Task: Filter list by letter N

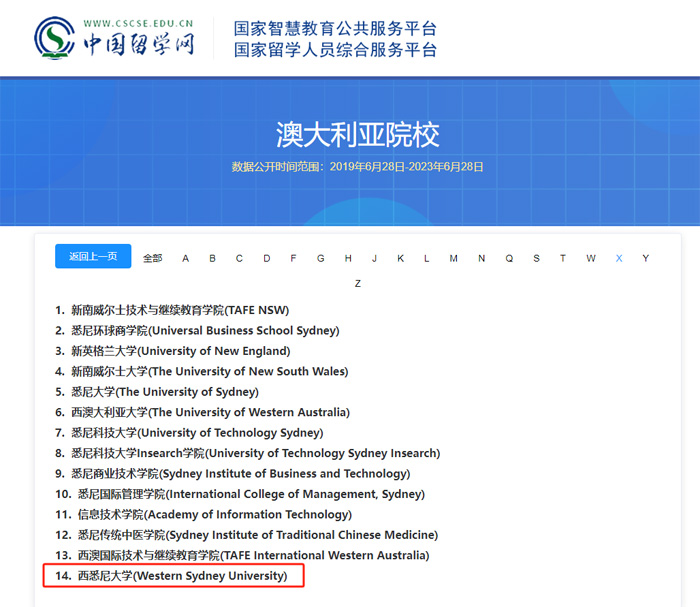Action: click(482, 258)
